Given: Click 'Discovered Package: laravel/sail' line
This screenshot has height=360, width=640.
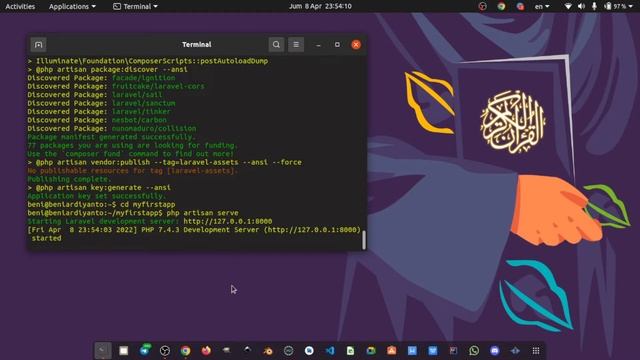Looking at the screenshot, I should click(95, 95).
